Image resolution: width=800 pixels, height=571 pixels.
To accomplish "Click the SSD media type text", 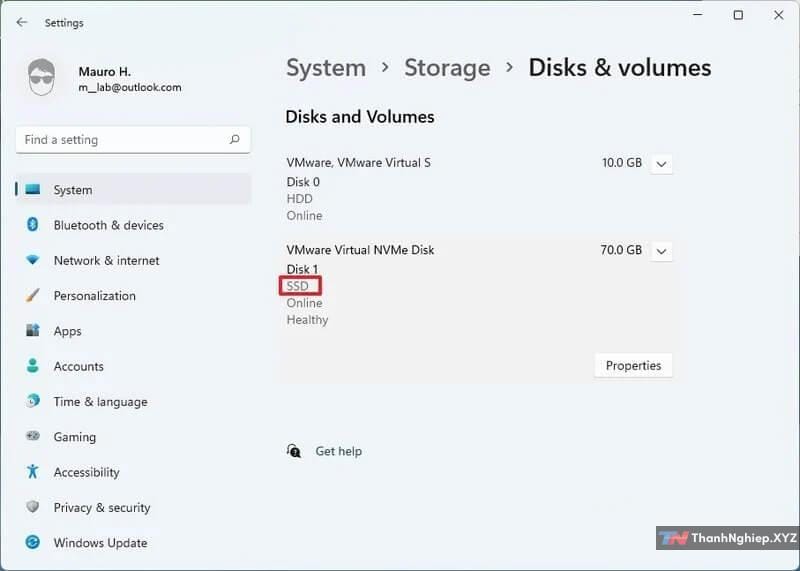I will pos(297,286).
